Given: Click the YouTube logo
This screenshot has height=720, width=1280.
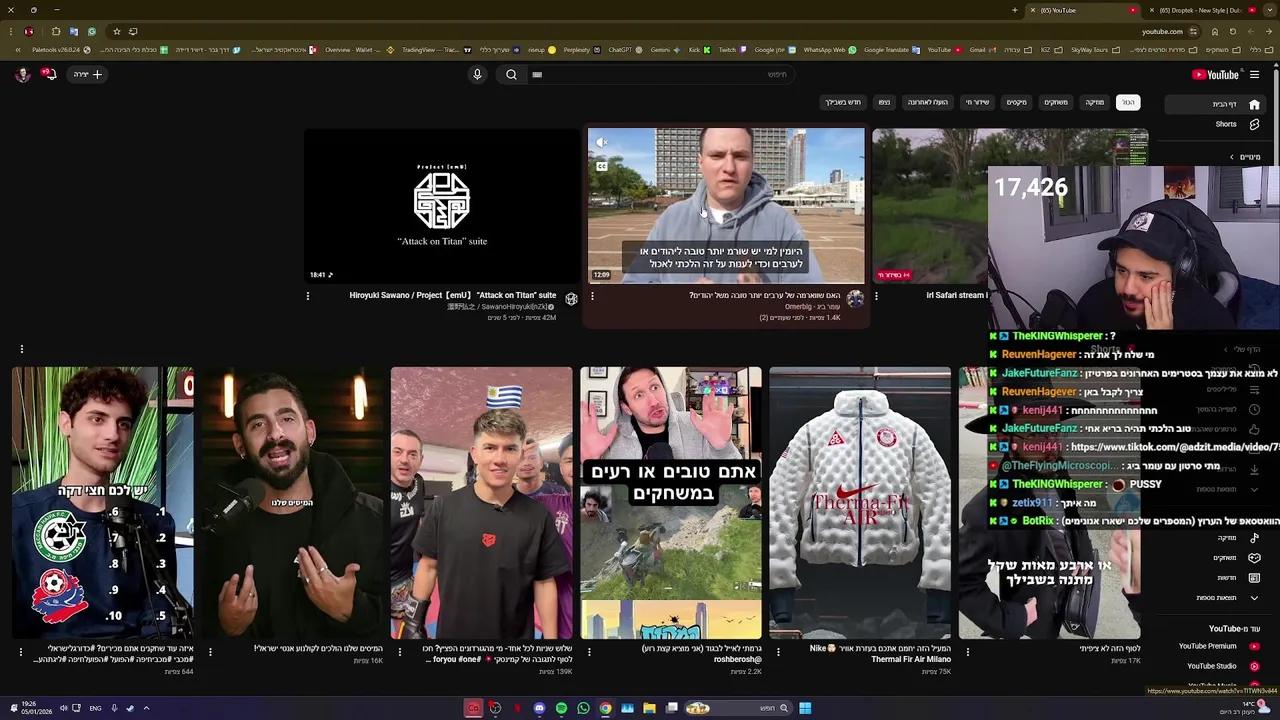Looking at the screenshot, I should point(1216,74).
